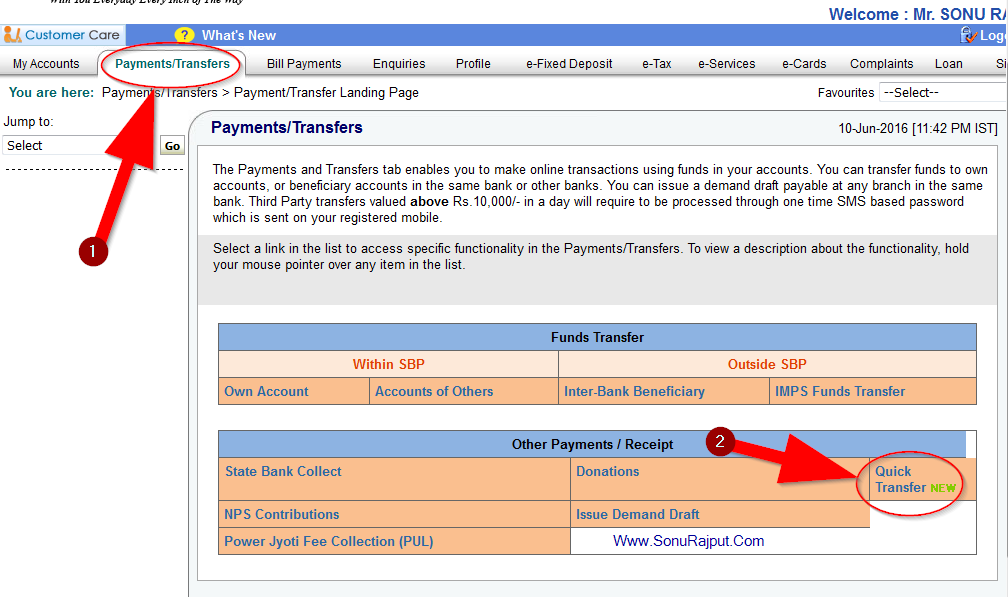Viewport: 1008px width, 597px height.
Task: Open the Jump to Select dropdown
Action: click(80, 145)
